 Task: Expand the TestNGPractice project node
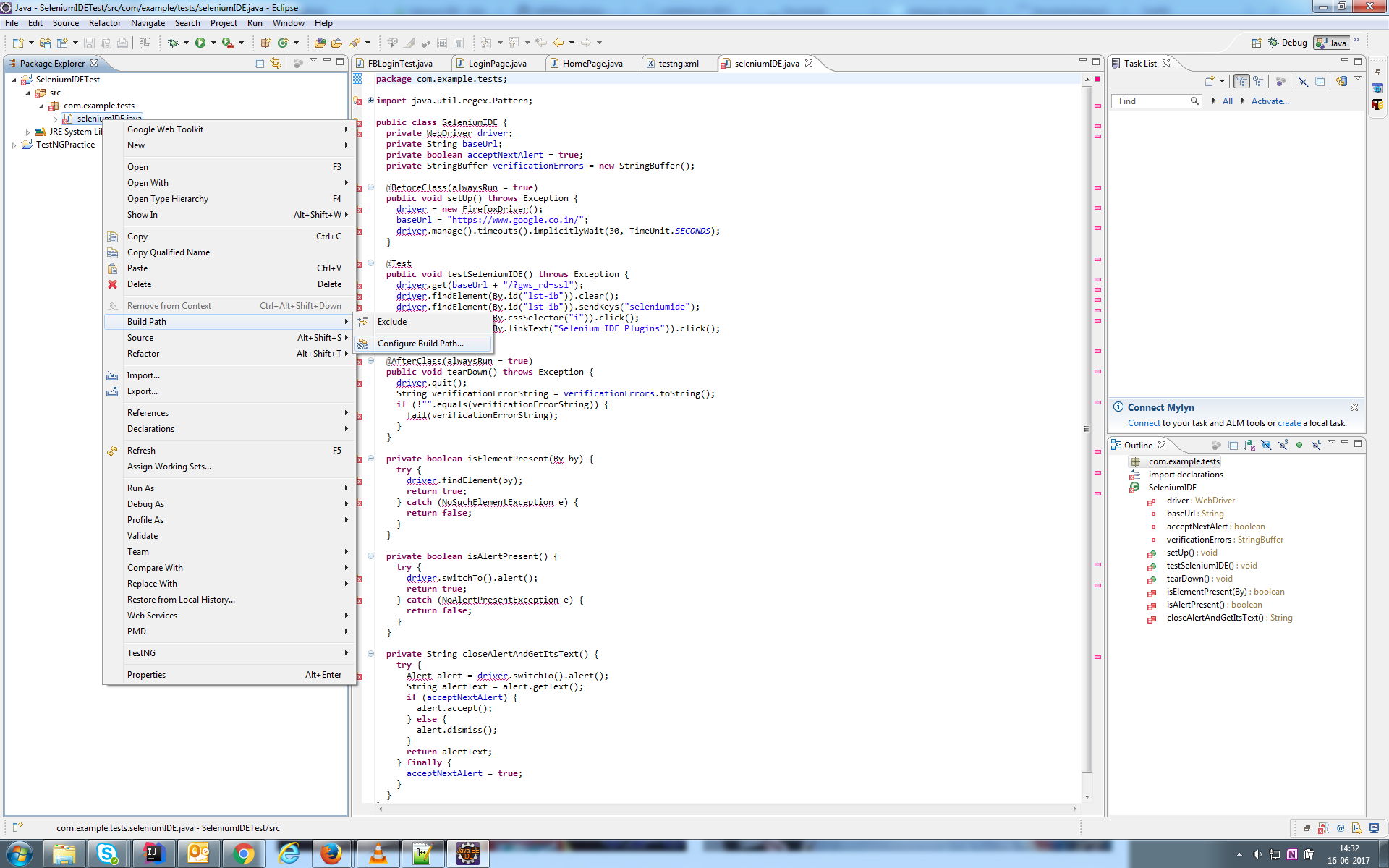point(14,145)
